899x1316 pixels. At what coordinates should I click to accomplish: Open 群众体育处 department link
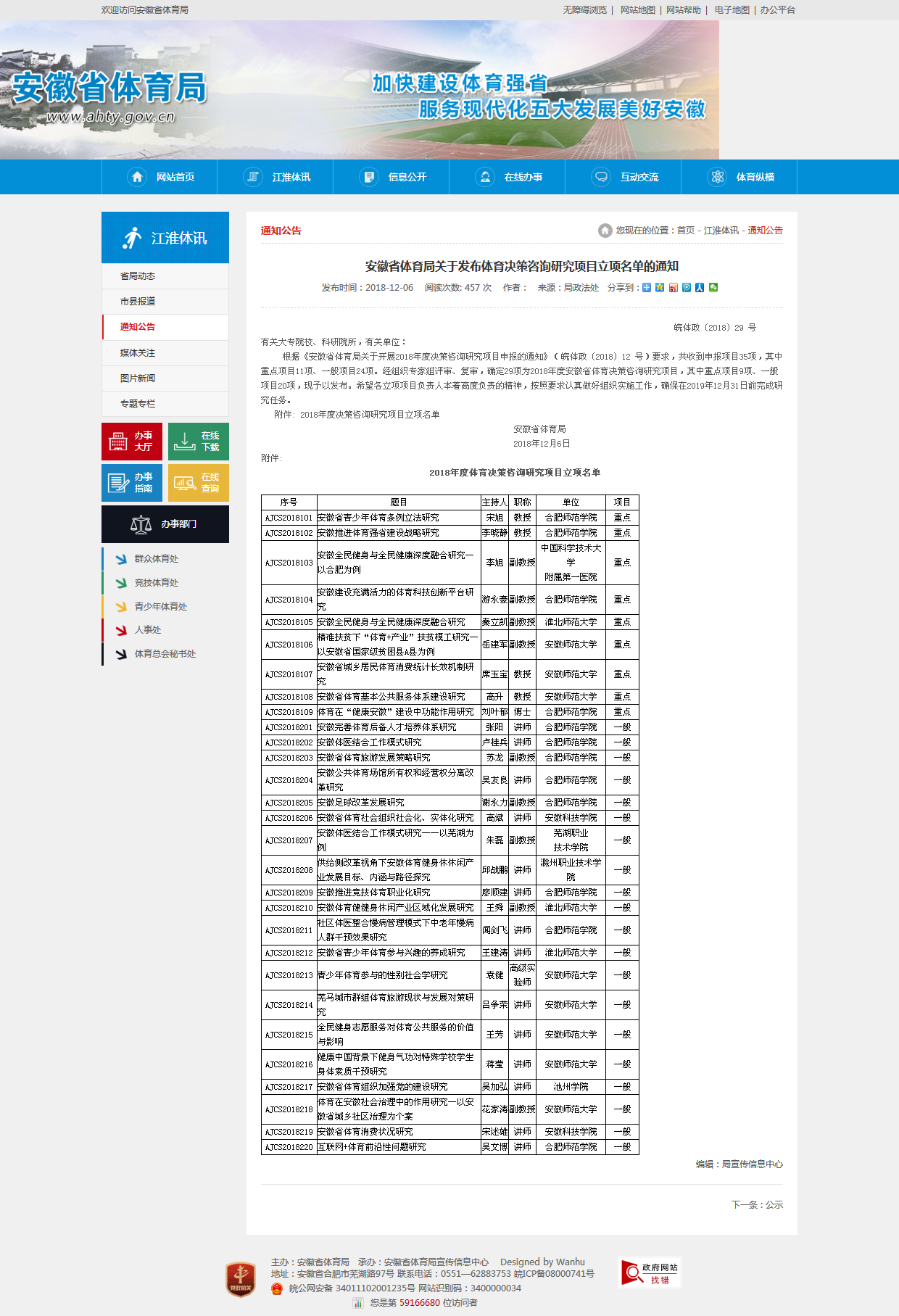pyautogui.click(x=156, y=559)
